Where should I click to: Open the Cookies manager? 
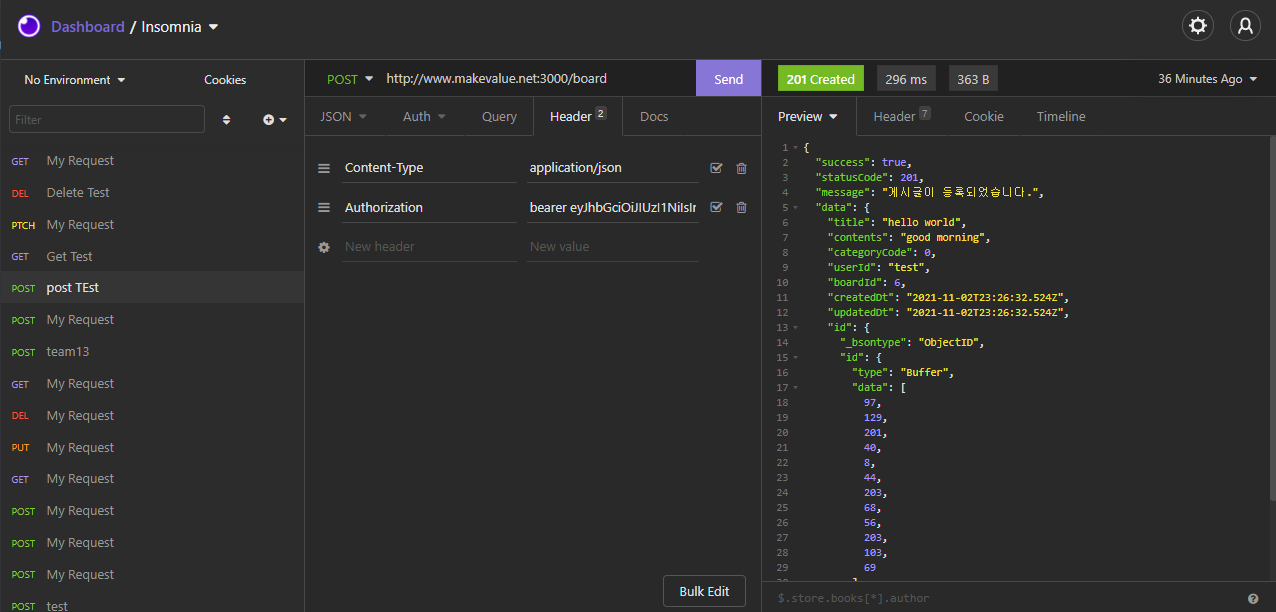[x=225, y=79]
